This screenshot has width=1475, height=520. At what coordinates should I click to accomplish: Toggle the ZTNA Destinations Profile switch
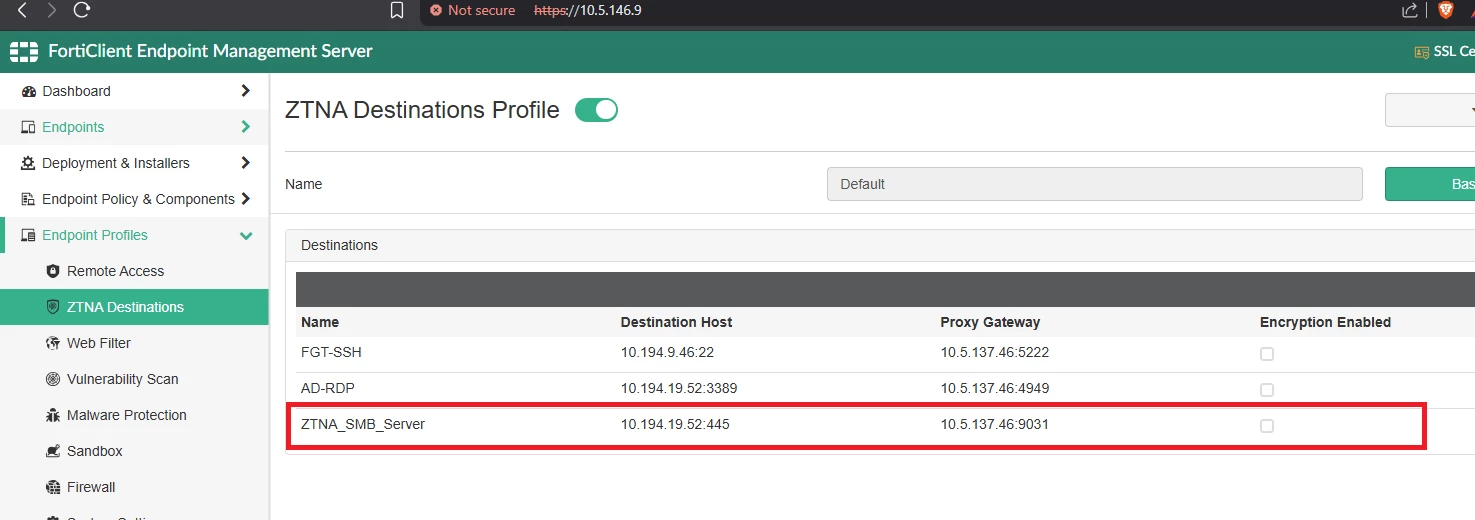[x=597, y=110]
